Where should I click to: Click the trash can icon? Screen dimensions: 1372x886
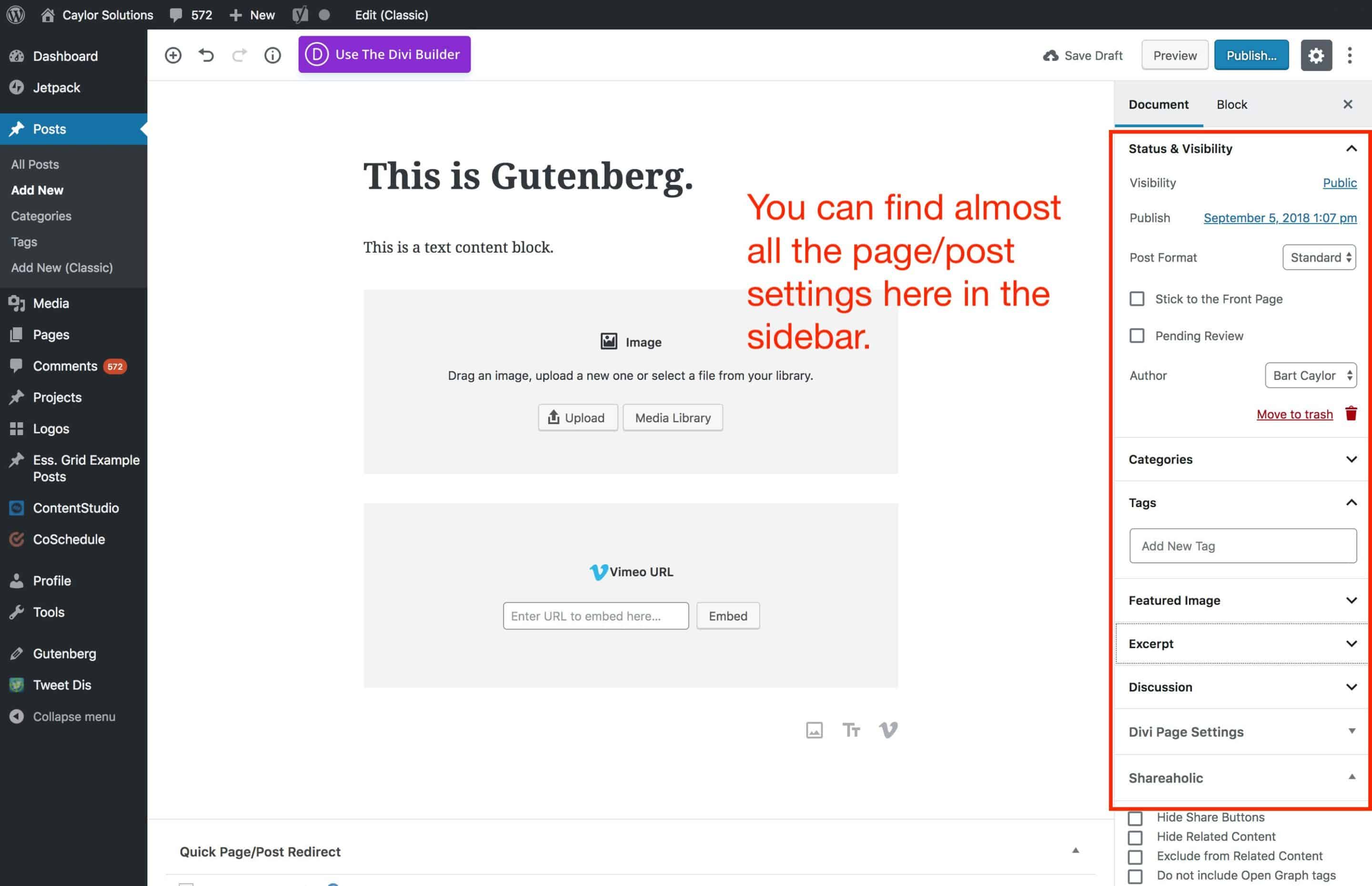(1351, 413)
